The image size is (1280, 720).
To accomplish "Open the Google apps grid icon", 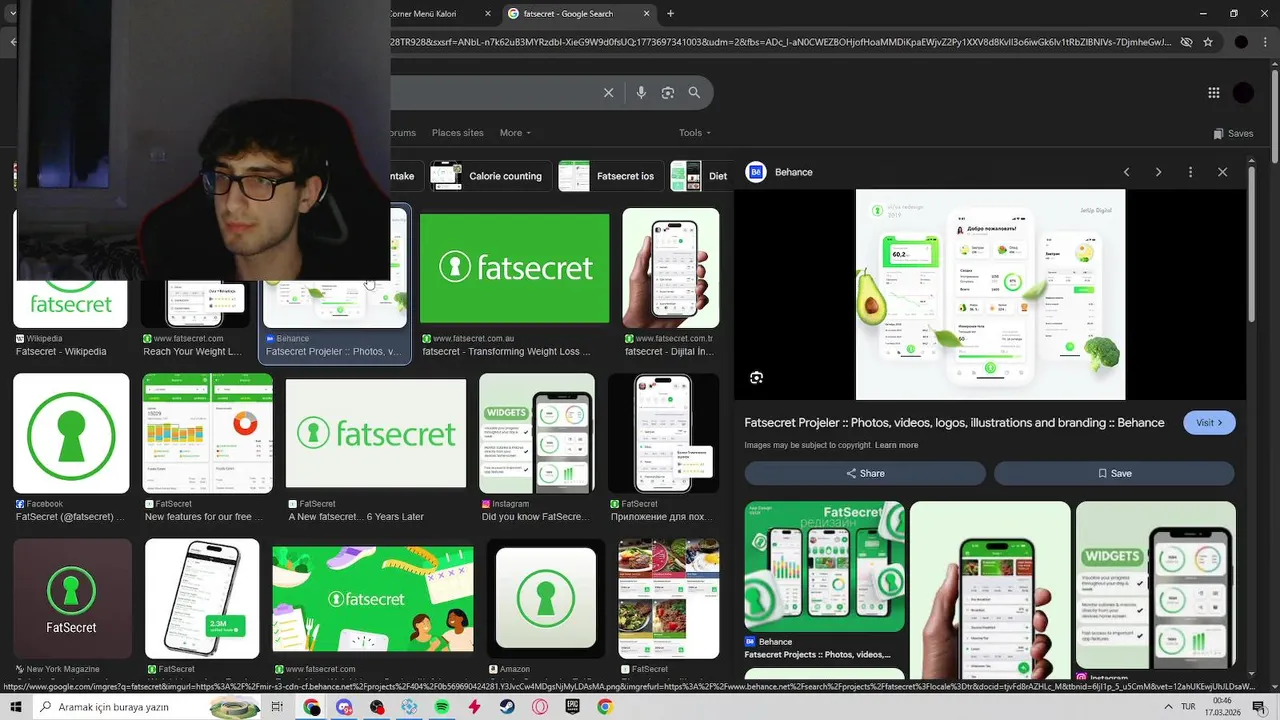I will pyautogui.click(x=1213, y=92).
